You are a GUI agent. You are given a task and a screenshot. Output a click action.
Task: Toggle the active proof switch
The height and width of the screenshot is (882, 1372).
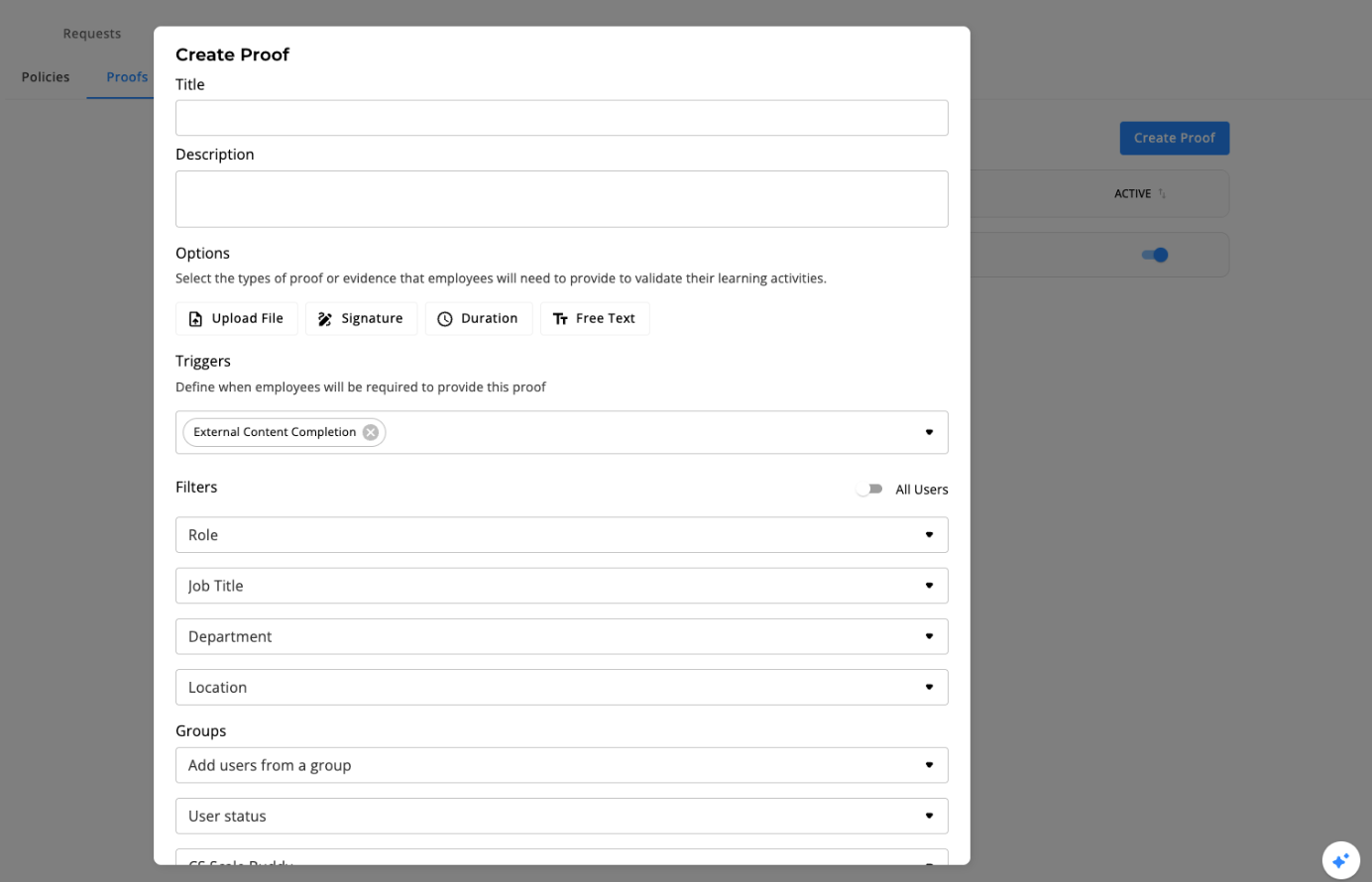tap(1155, 256)
